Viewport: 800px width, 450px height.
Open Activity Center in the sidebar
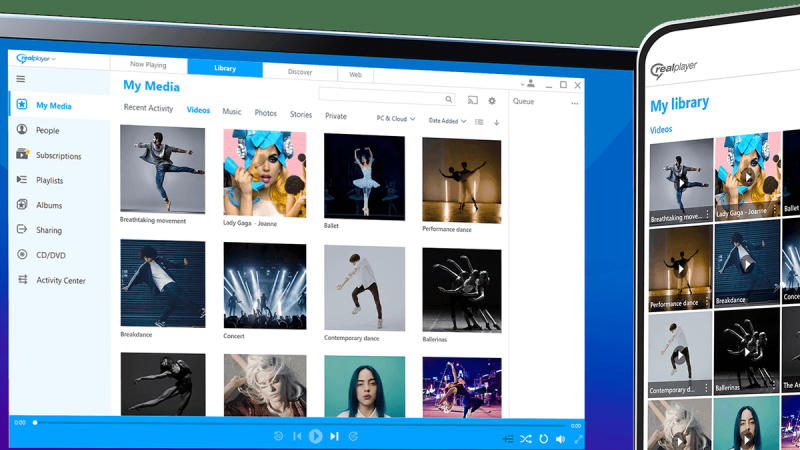[x=61, y=280]
